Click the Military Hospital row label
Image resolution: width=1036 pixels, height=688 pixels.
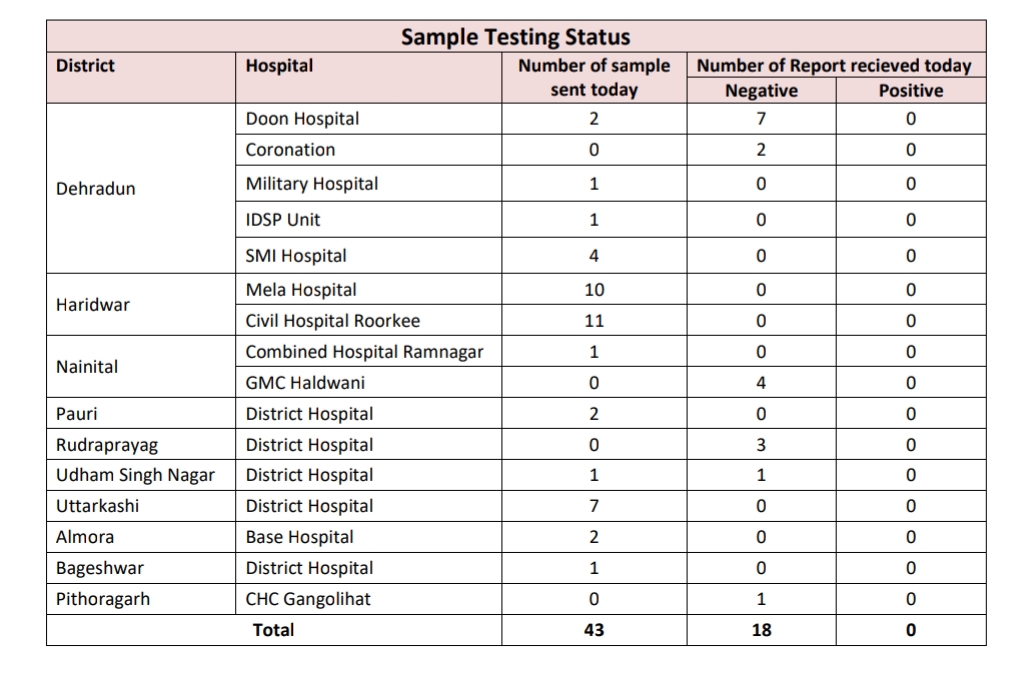312,184
